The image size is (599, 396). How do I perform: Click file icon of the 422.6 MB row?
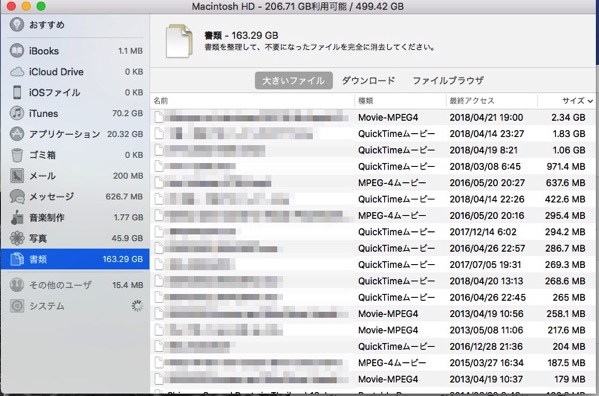tap(159, 199)
